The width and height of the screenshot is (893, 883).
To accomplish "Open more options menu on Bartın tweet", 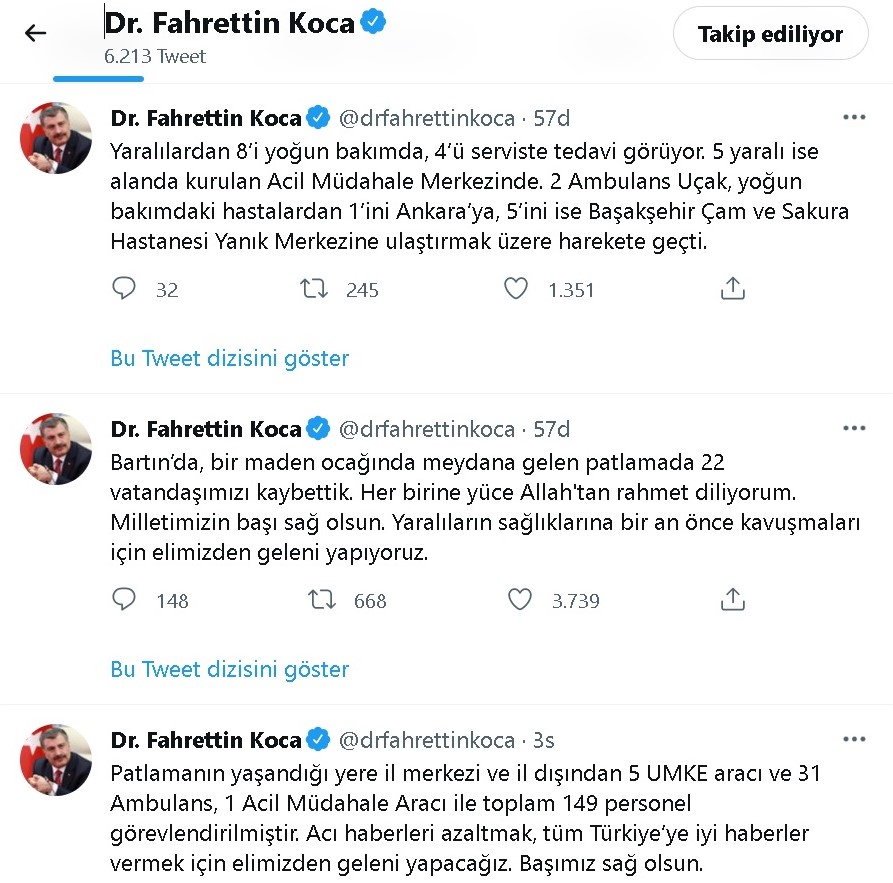I will coord(853,429).
